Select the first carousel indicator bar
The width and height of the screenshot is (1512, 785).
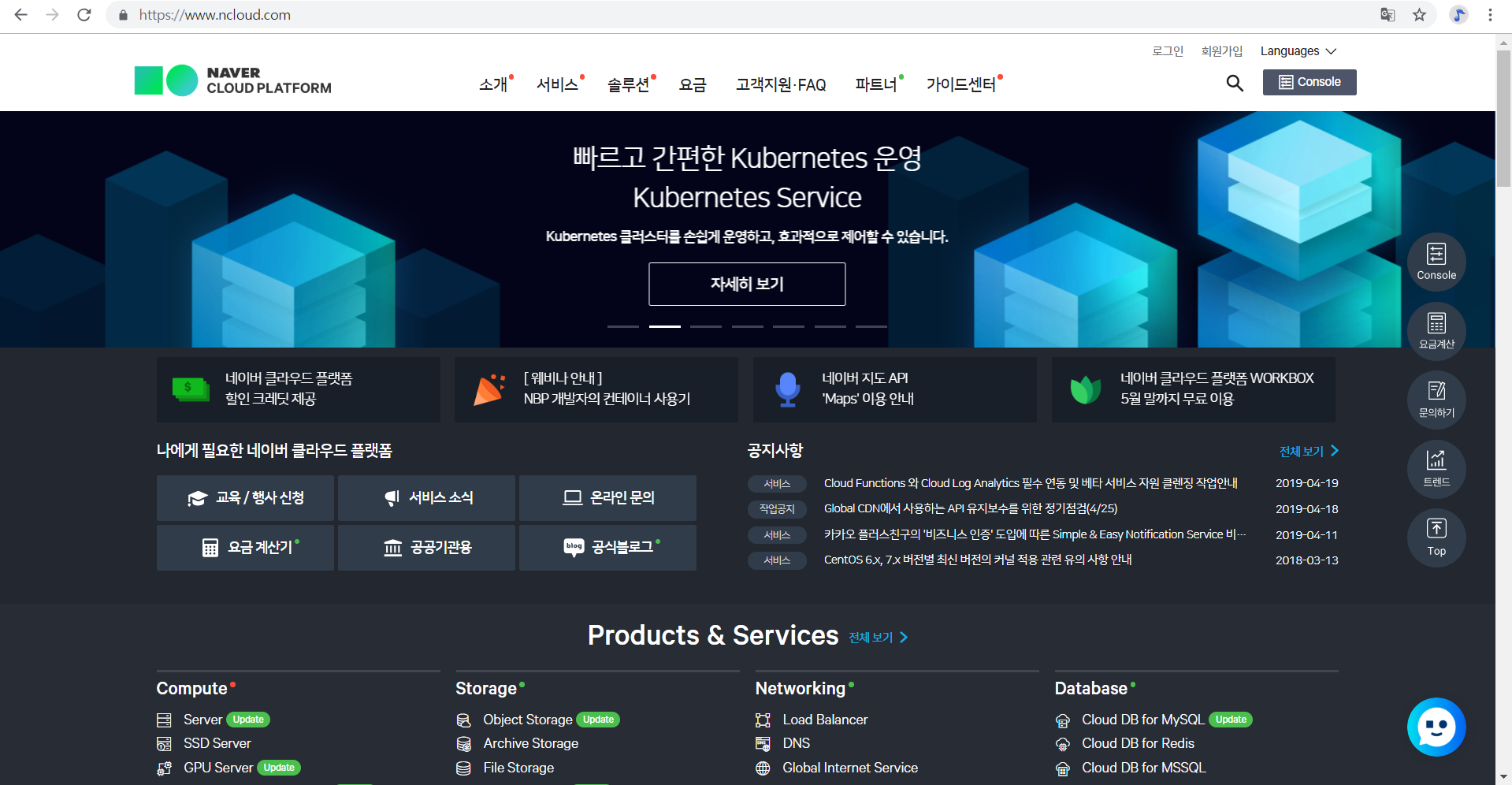[623, 326]
